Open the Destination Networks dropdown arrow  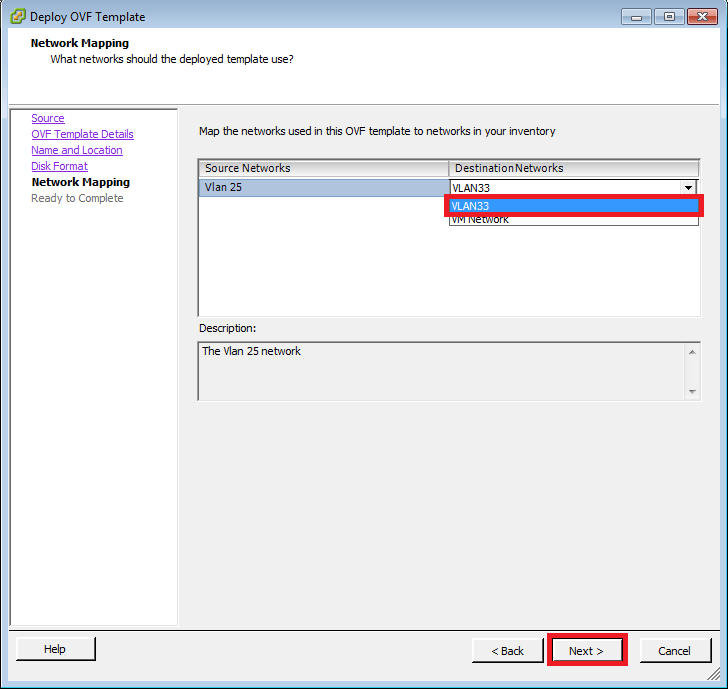(x=689, y=188)
